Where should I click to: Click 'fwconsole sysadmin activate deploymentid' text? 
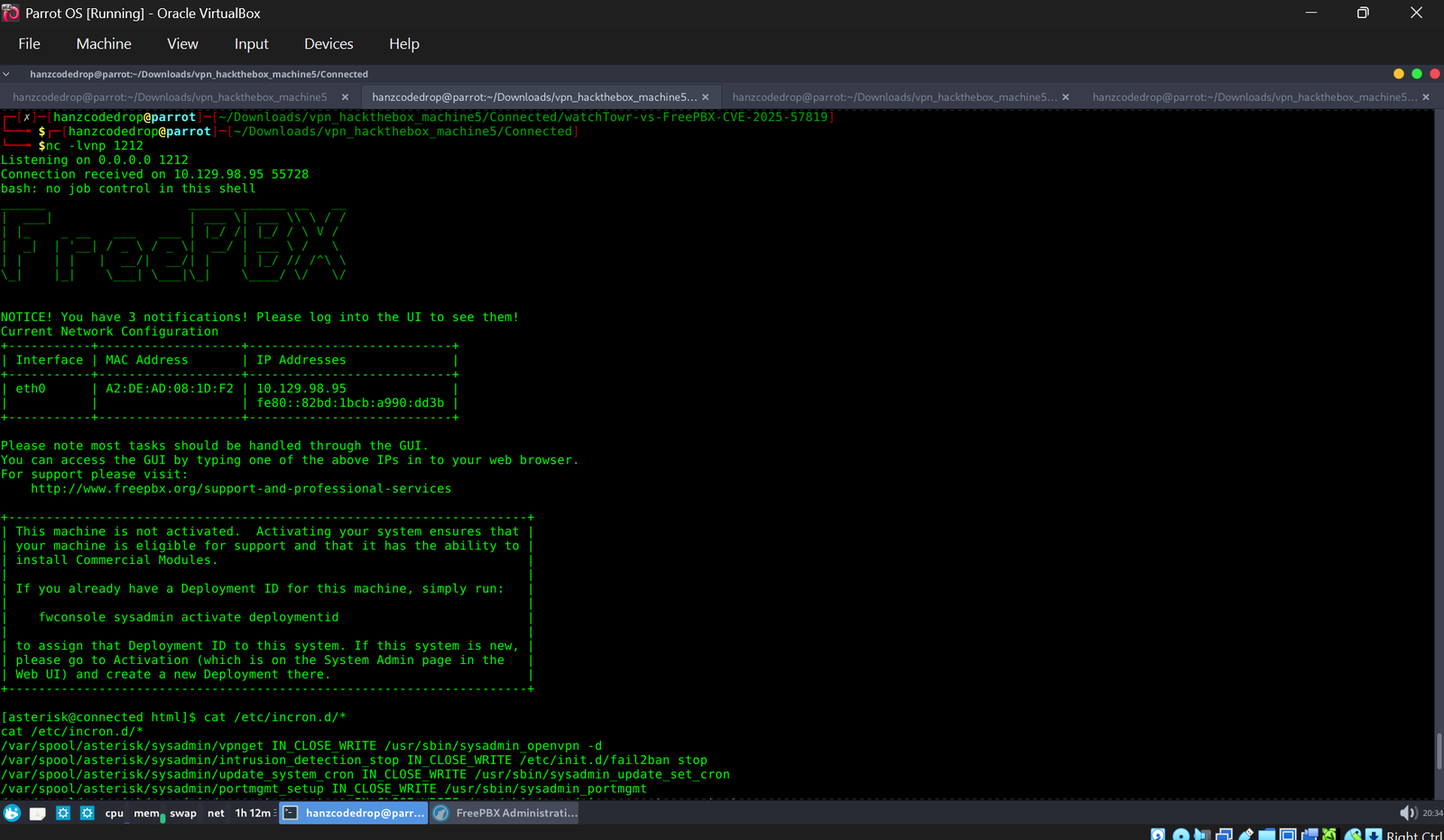[x=189, y=617]
